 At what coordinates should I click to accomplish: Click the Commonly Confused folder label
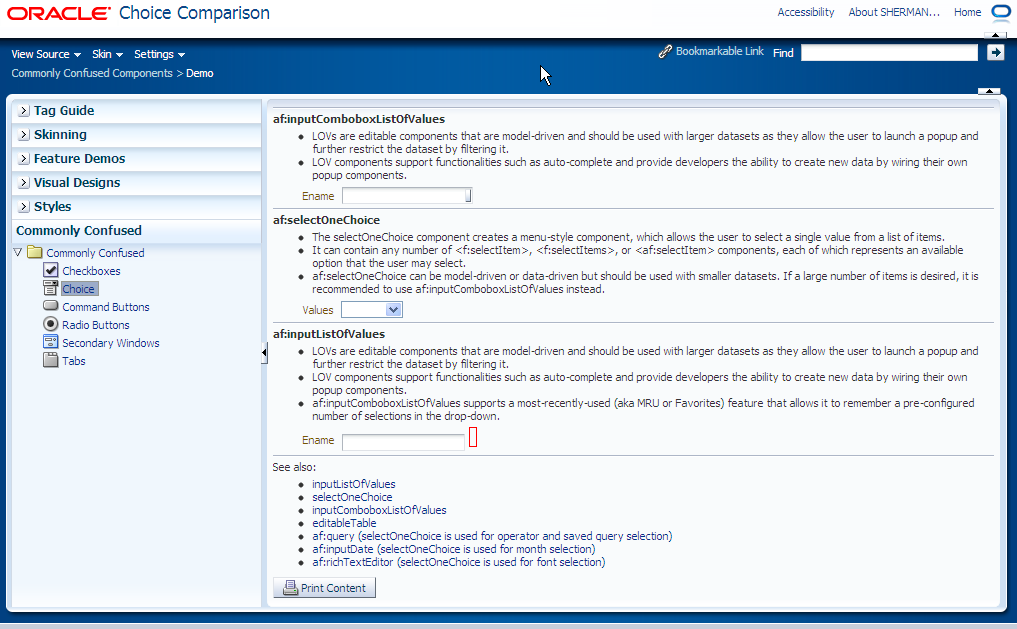(95, 253)
